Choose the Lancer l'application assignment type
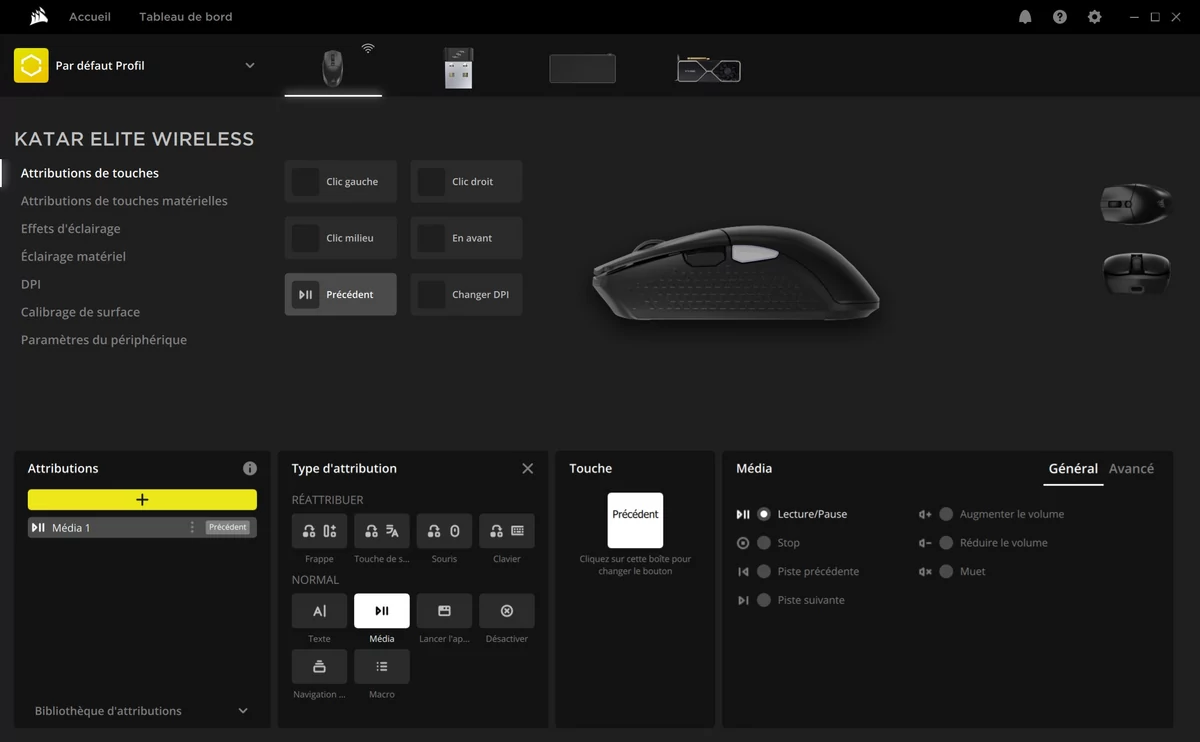 coord(444,611)
